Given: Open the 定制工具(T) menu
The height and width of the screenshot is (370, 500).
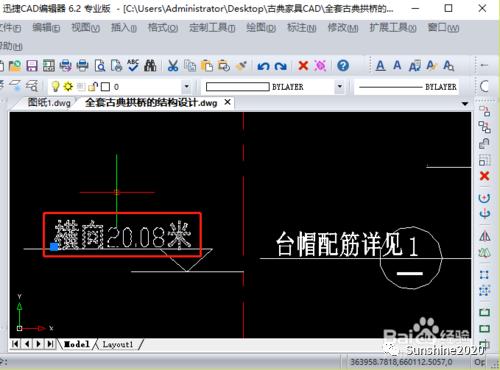Looking at the screenshot, I should tap(212, 28).
